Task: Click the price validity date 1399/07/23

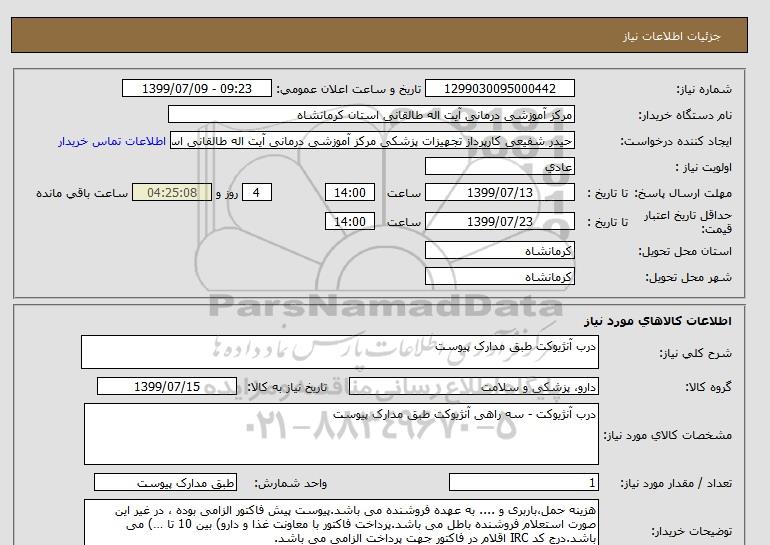Action: [499, 221]
